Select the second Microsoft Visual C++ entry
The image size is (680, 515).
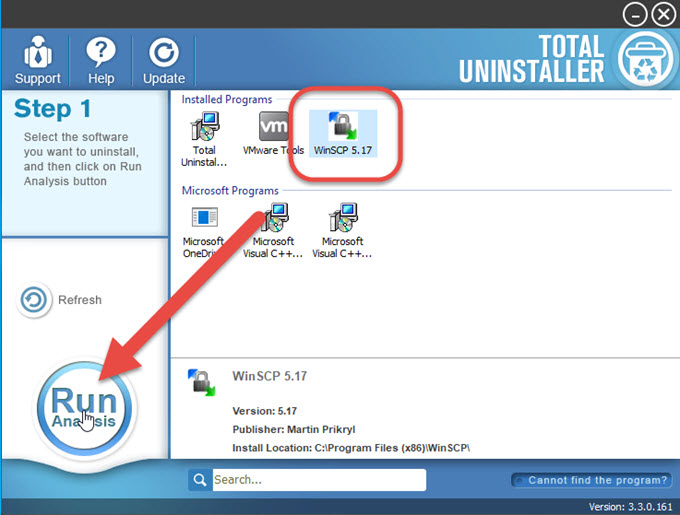click(342, 231)
